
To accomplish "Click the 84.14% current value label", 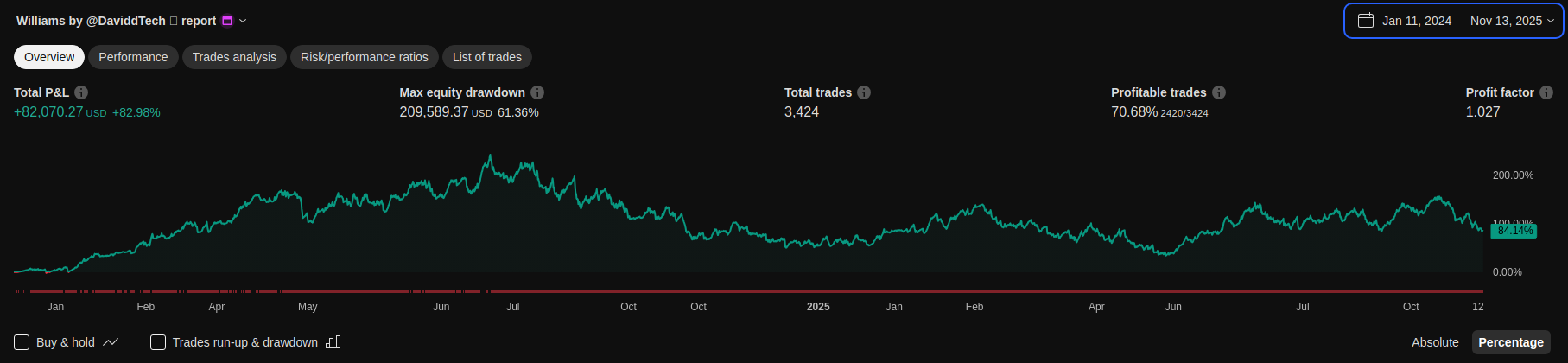I will point(1514,232).
